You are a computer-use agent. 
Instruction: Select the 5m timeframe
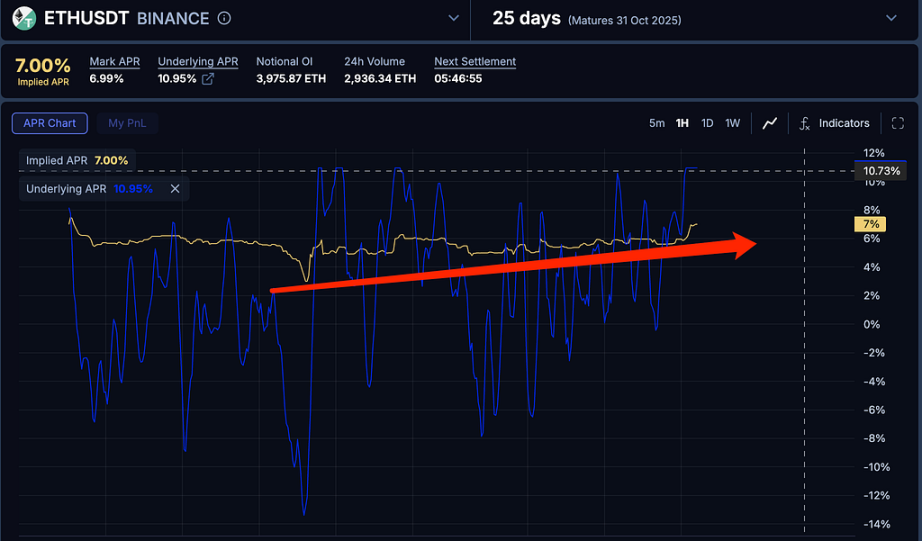click(656, 123)
